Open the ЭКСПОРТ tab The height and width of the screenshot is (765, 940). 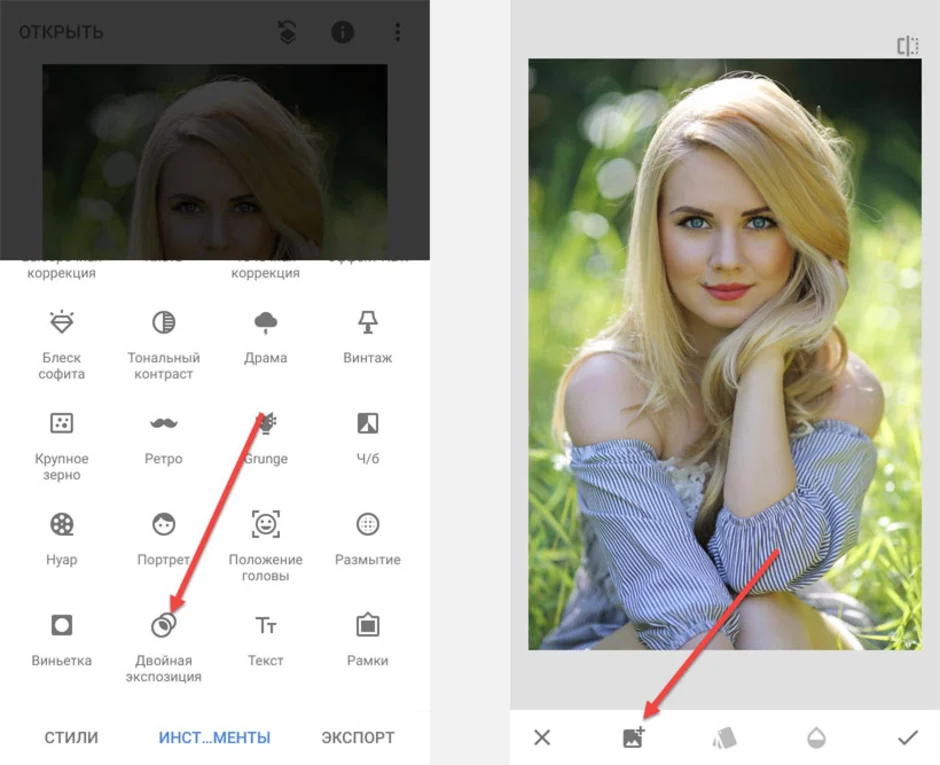358,737
